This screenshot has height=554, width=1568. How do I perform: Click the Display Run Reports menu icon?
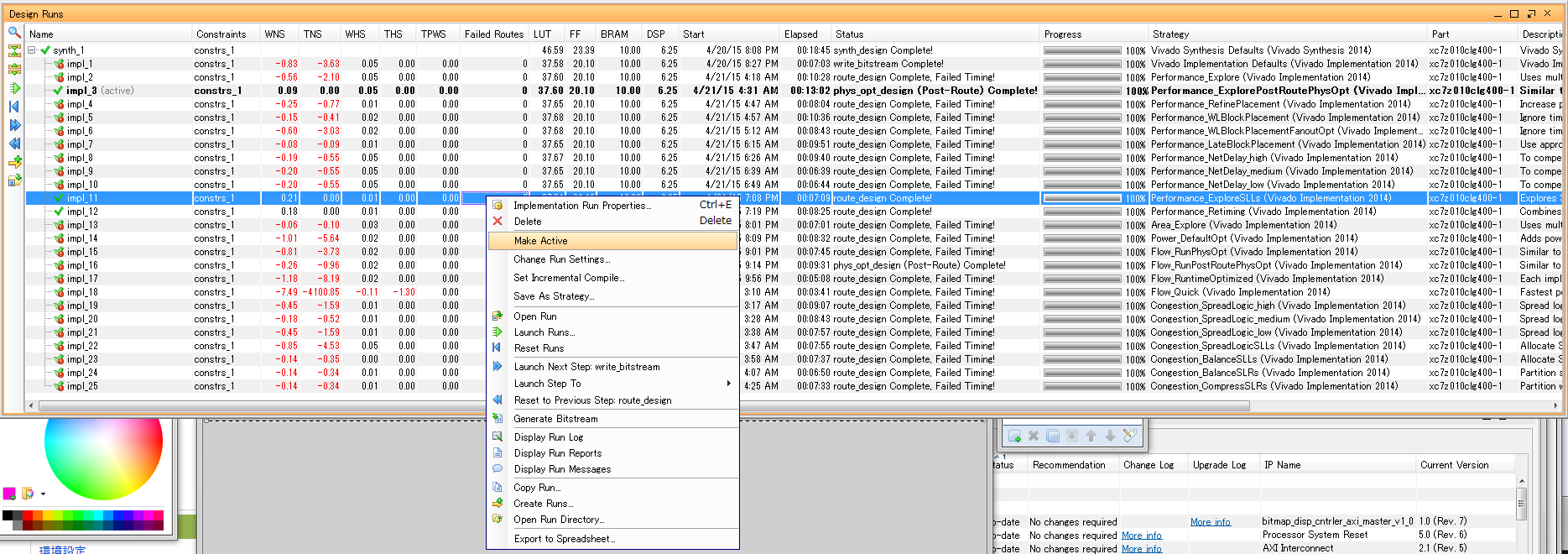[497, 452]
